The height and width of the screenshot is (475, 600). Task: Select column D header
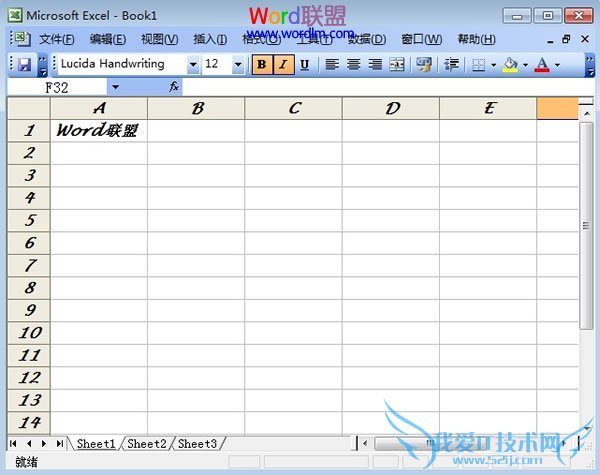coord(391,108)
